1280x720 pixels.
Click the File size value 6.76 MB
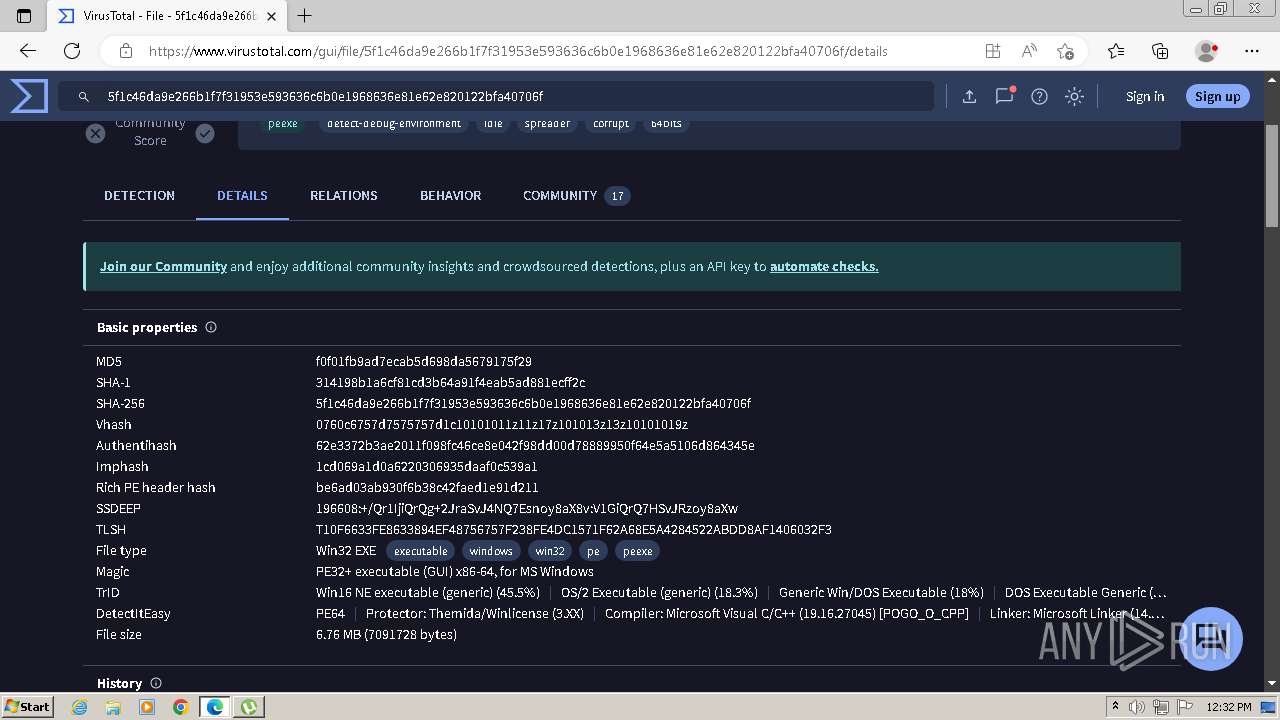[x=386, y=635]
